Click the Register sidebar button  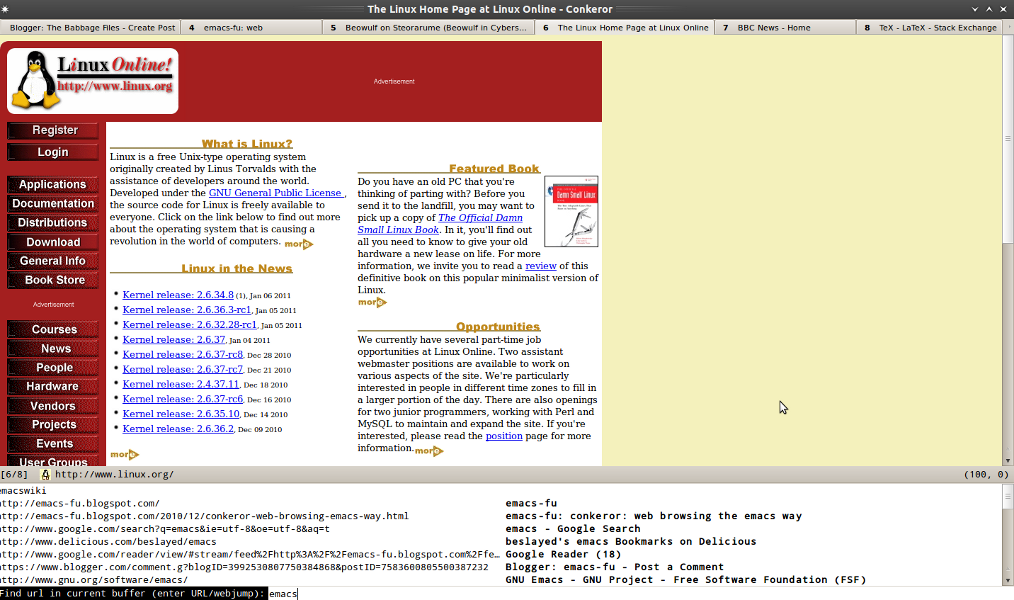tap(52, 129)
